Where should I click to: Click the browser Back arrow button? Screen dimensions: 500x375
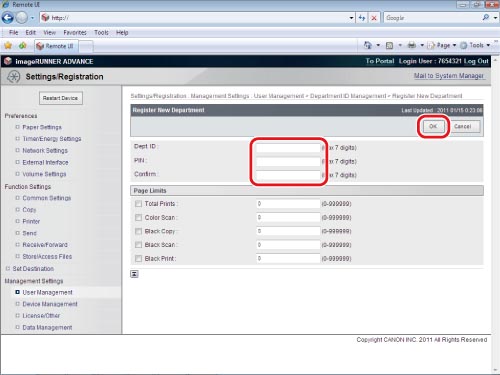(7, 18)
